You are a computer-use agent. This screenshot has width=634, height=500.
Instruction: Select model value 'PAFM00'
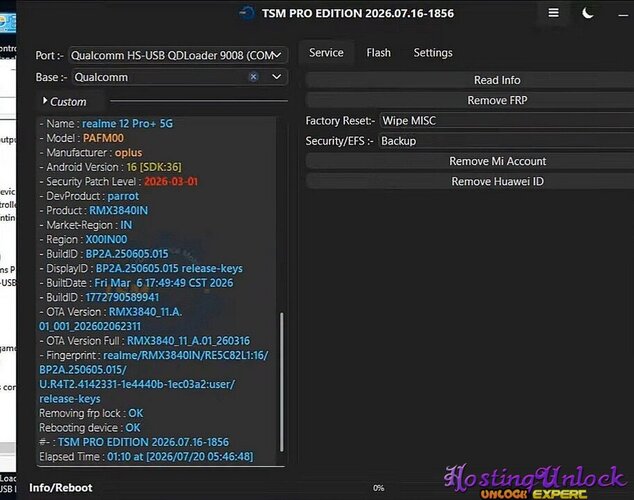(x=103, y=138)
